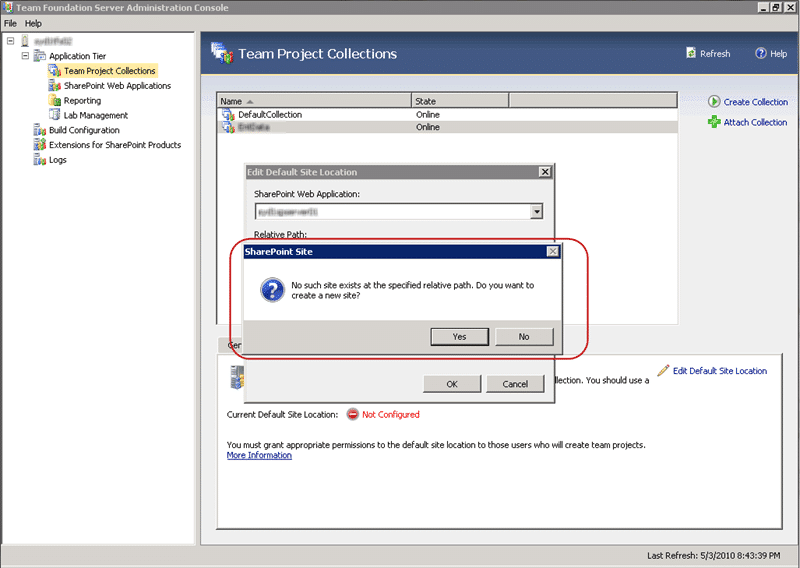The width and height of the screenshot is (800, 568).
Task: Click Extensions for SharePoint Products icon
Action: [39, 144]
